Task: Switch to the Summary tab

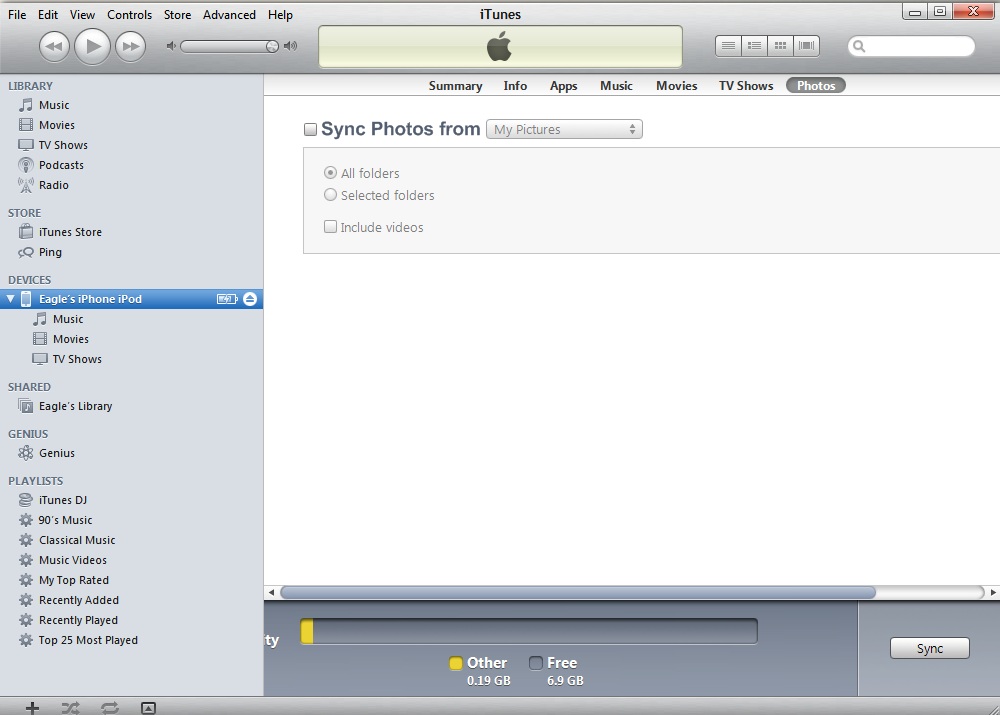Action: click(x=455, y=85)
